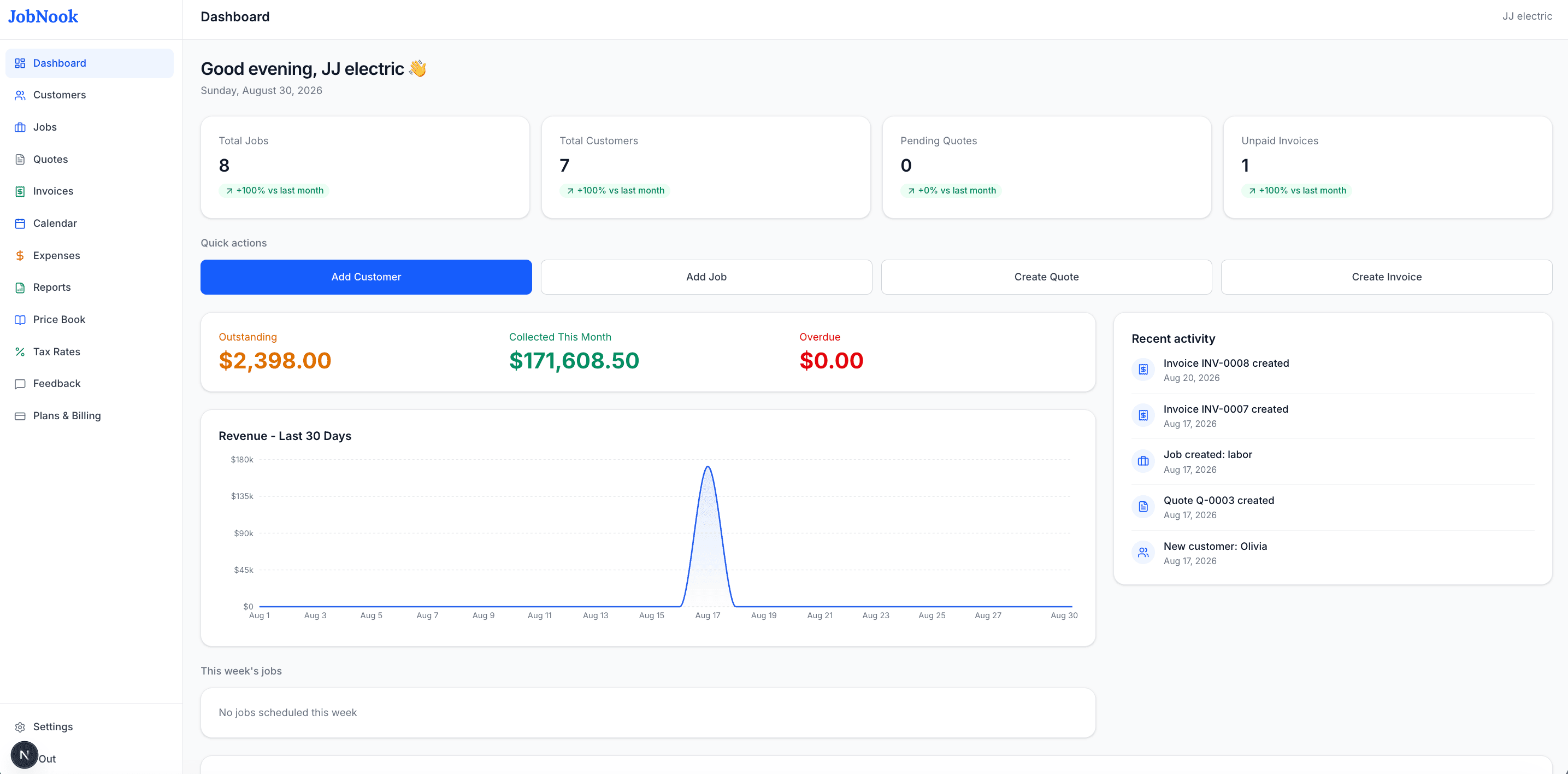Open the Unpaid Invoices stat card
Screen dimensions: 1568x774
pyautogui.click(x=1388, y=167)
